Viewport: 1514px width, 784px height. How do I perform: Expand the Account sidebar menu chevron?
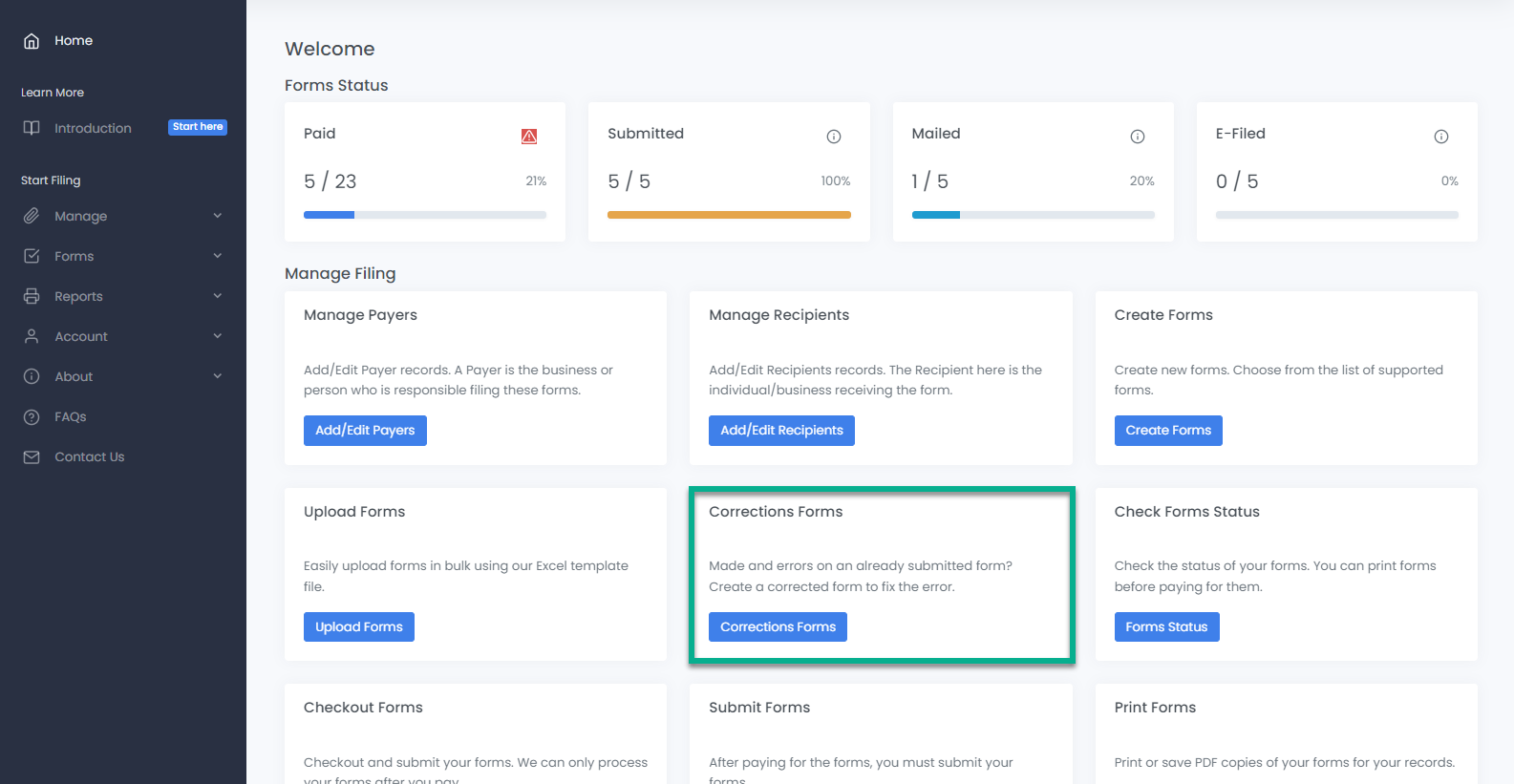pyautogui.click(x=218, y=336)
